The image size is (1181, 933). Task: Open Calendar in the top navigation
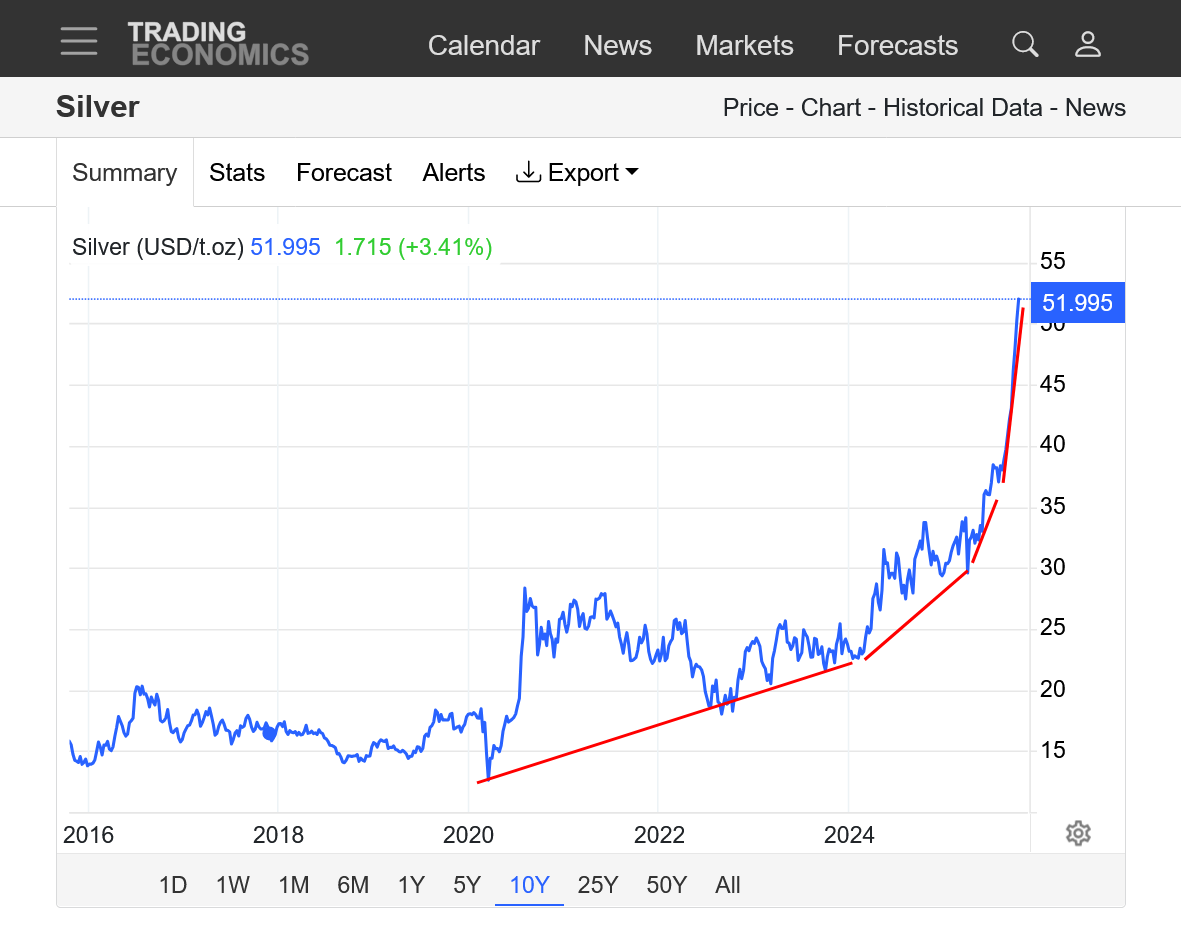point(484,46)
